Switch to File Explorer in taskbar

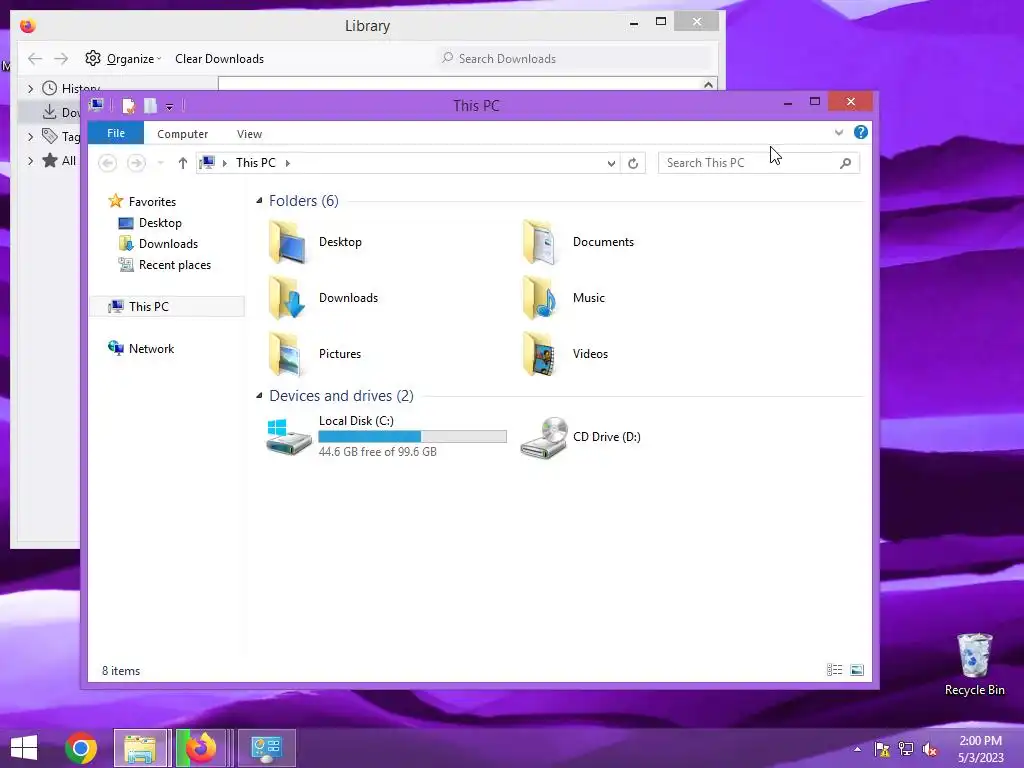click(140, 748)
